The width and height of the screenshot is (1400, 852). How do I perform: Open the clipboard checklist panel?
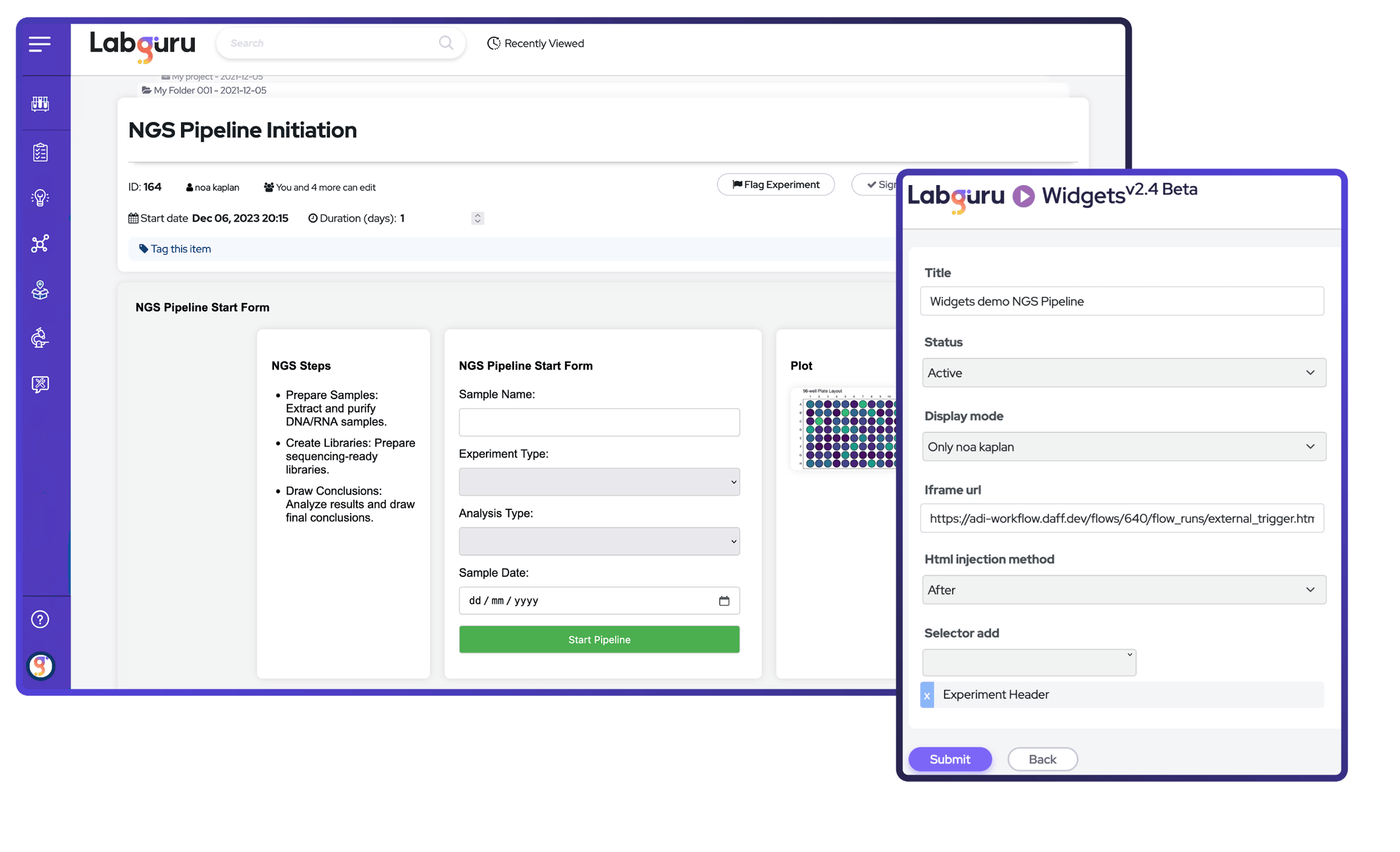tap(39, 151)
